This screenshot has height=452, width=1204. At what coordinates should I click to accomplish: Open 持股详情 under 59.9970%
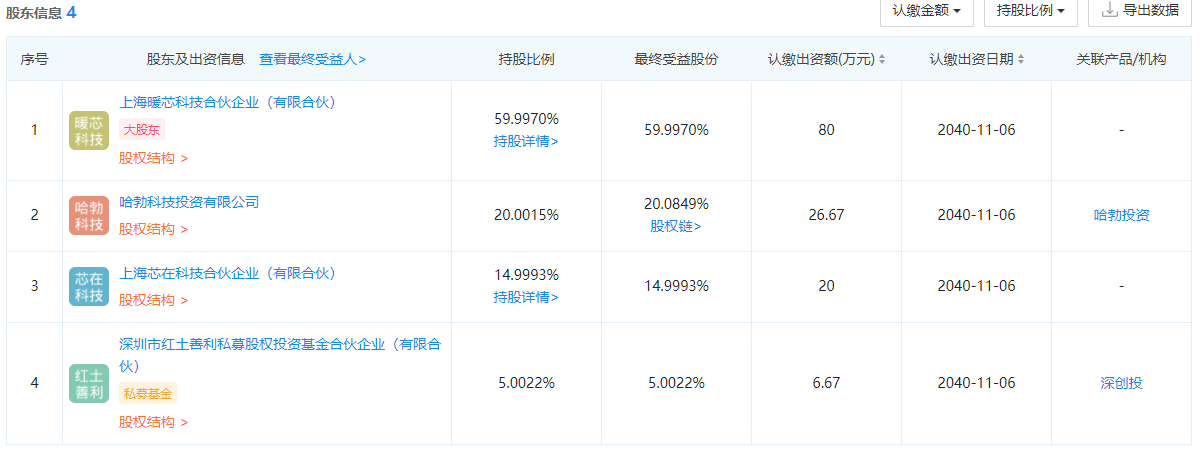pos(526,141)
